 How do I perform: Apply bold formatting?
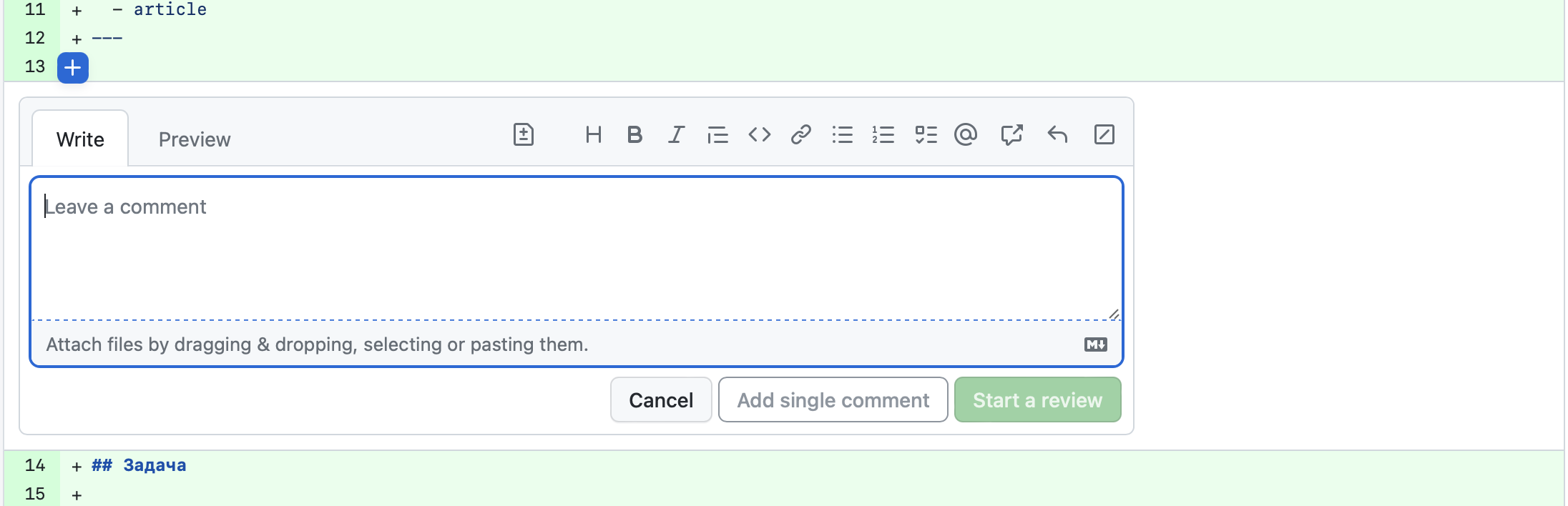[x=634, y=134]
